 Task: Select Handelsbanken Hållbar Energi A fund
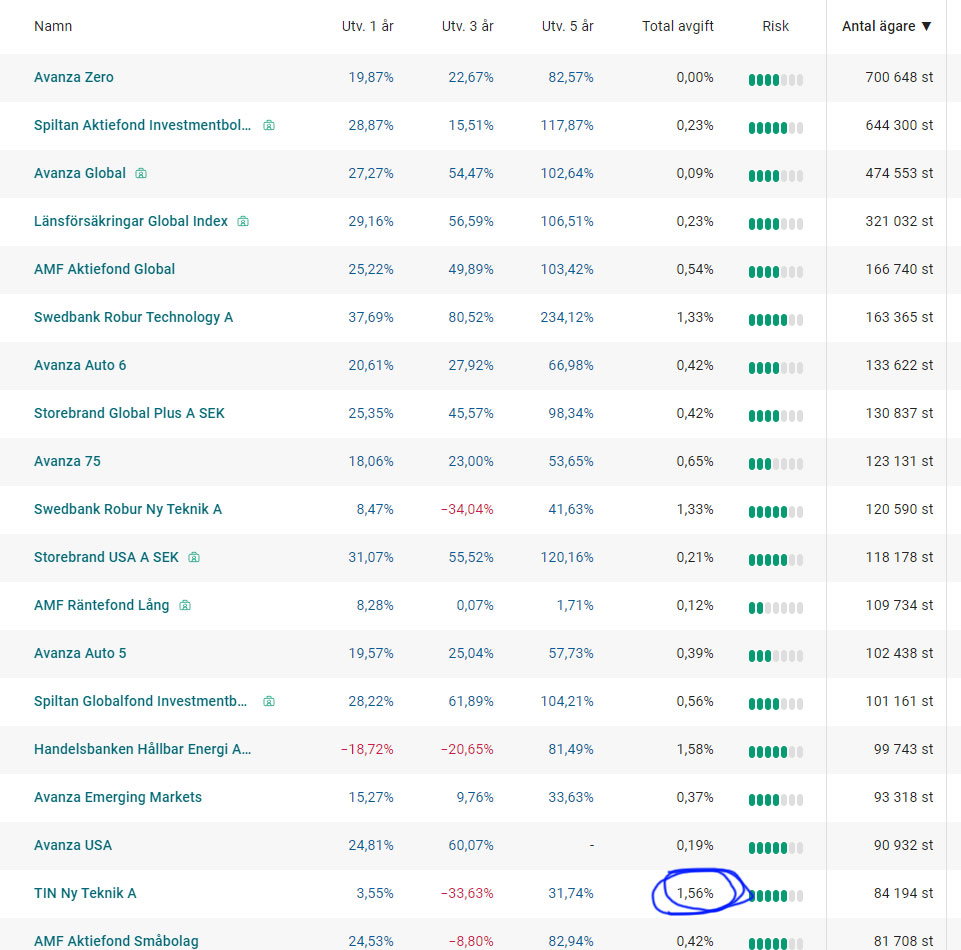[142, 749]
